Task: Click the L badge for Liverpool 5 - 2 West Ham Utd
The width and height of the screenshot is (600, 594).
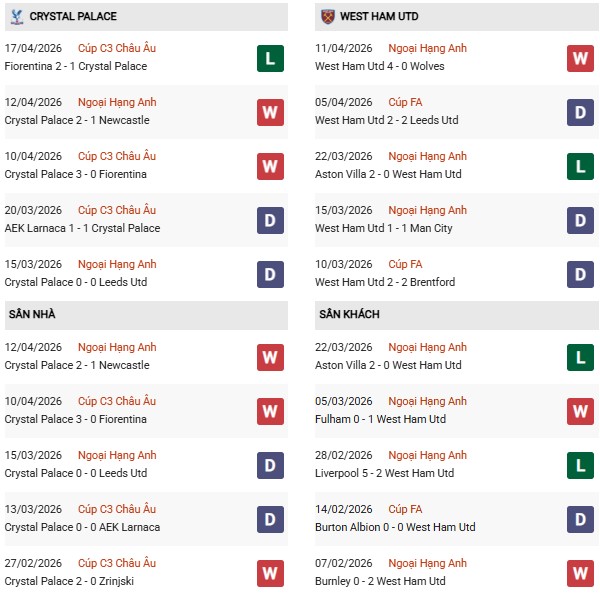Action: (x=581, y=465)
